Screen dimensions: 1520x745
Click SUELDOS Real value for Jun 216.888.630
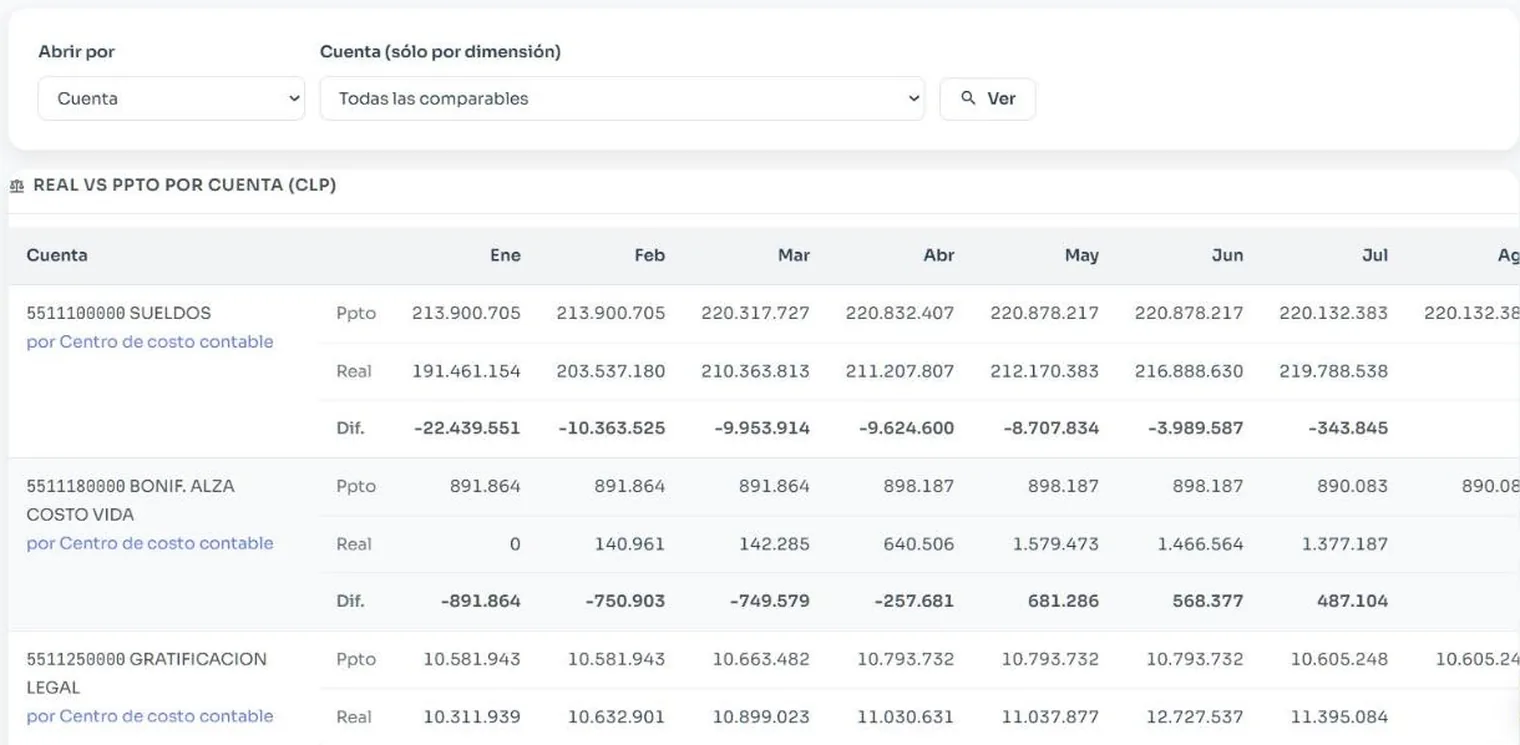point(1189,371)
